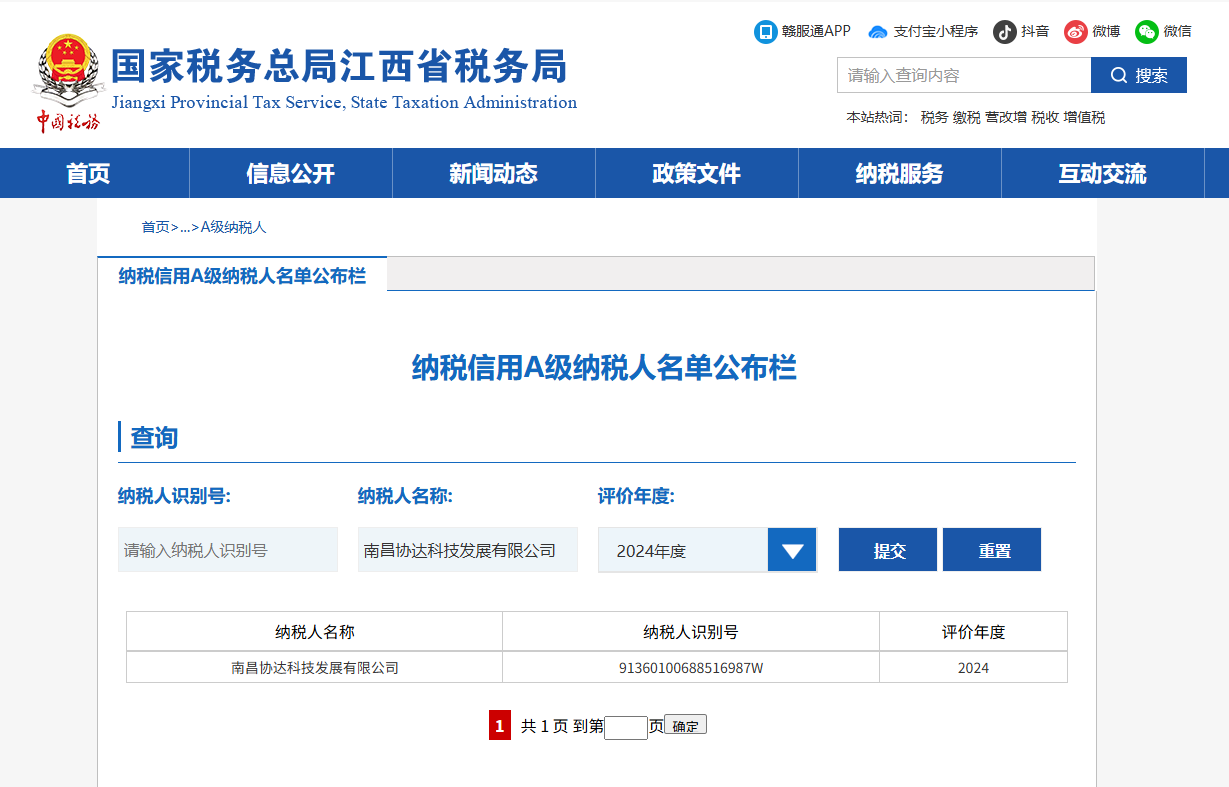
Task: Focus the 纳税人识别号 input field
Action: pyautogui.click(x=228, y=551)
